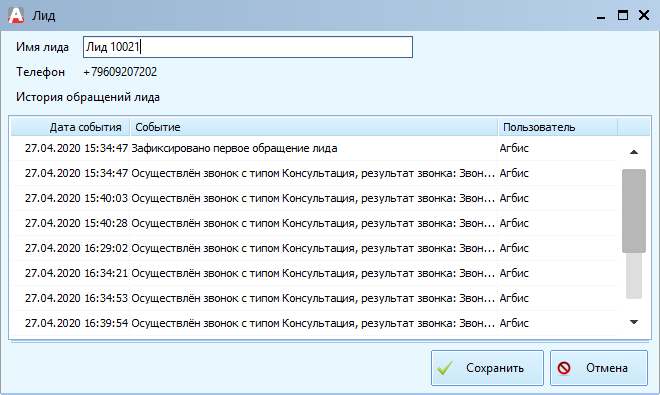Click the Телефон label
The height and width of the screenshot is (395, 660).
tap(40, 72)
